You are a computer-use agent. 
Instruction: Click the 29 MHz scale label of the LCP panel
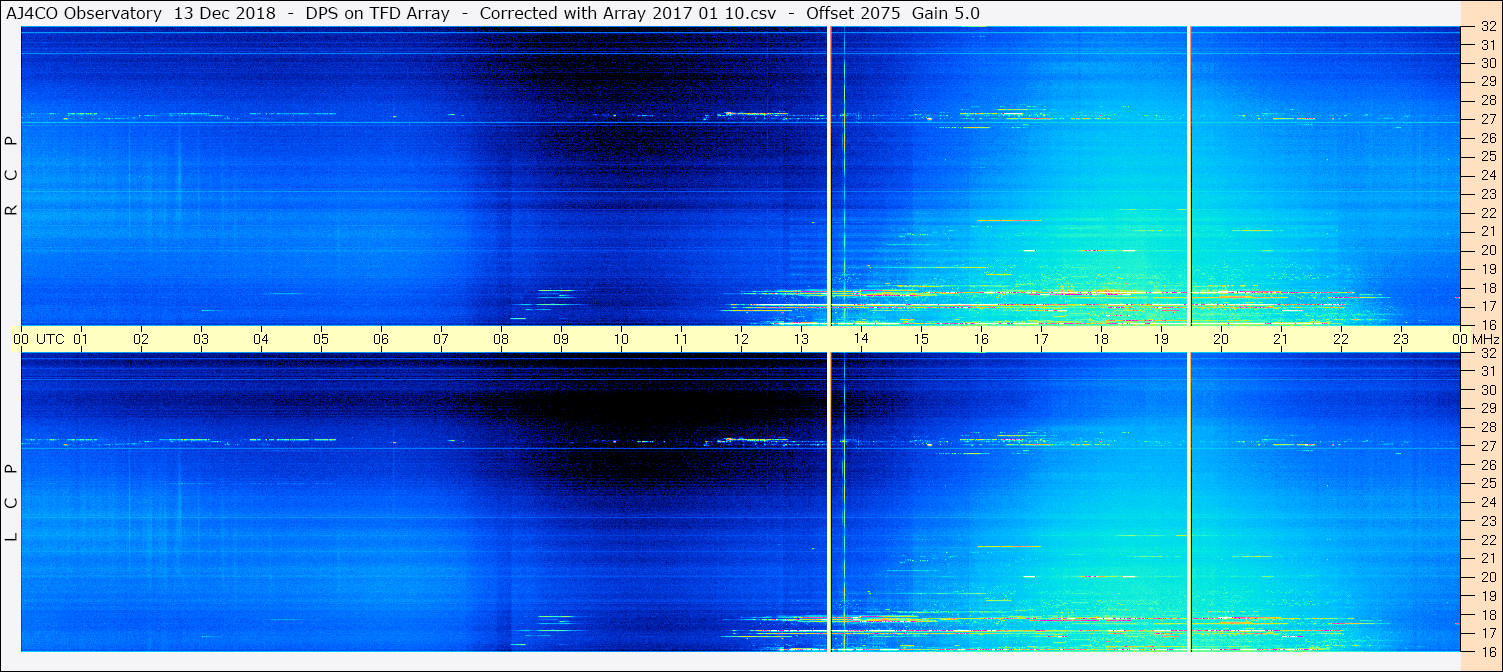pos(1488,409)
